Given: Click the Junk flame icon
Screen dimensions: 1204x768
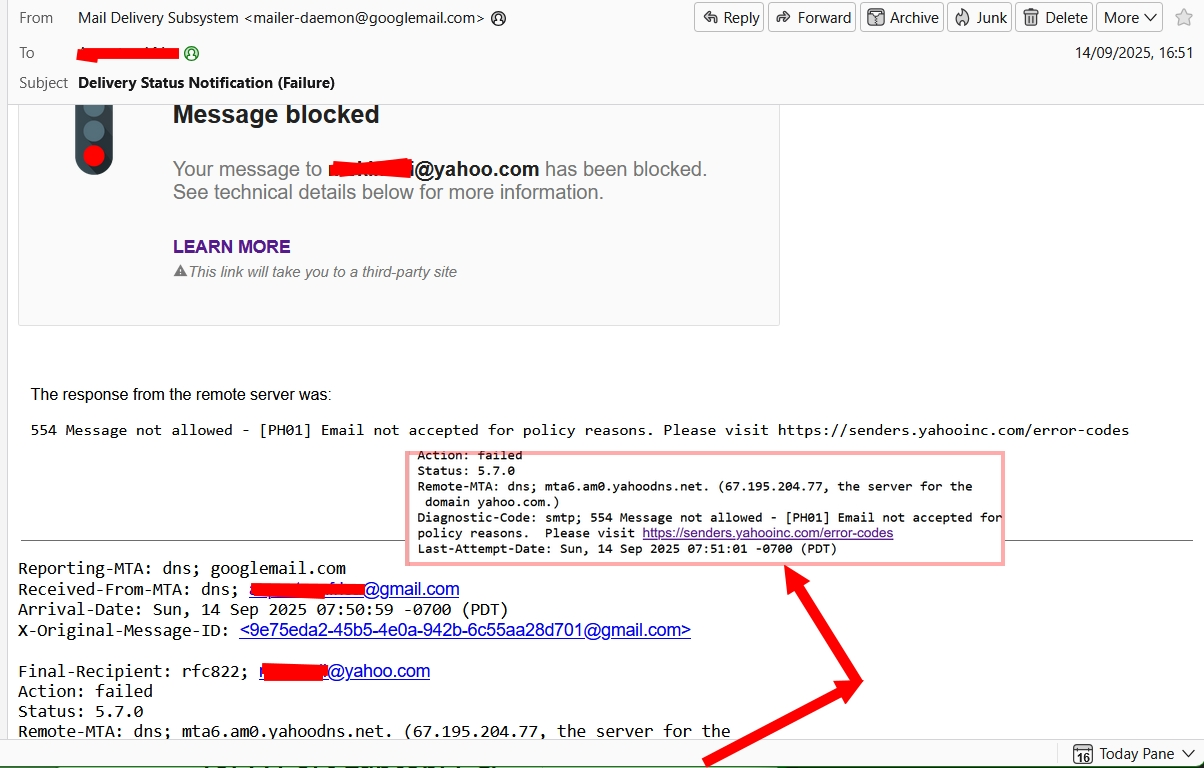Looking at the screenshot, I should [962, 17].
